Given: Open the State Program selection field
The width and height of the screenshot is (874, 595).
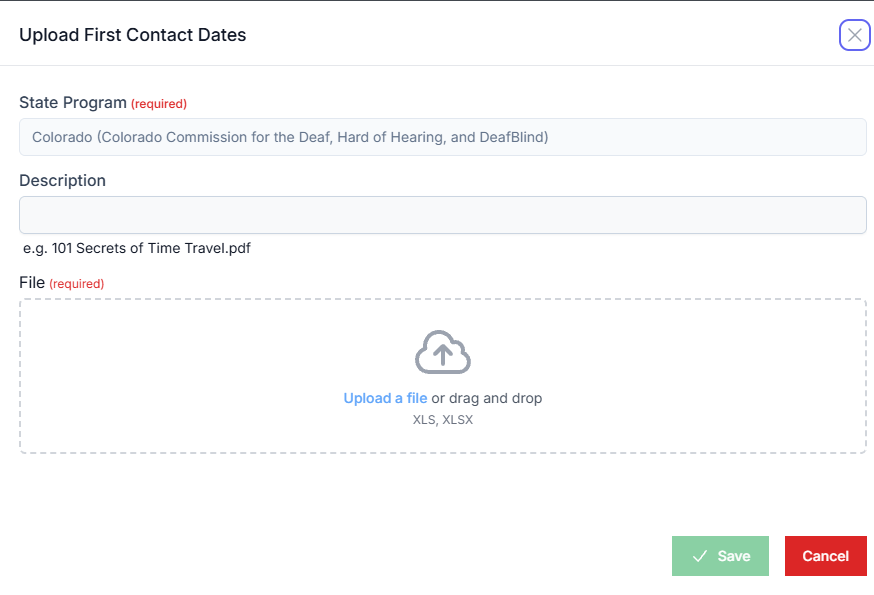Looking at the screenshot, I should 443,137.
